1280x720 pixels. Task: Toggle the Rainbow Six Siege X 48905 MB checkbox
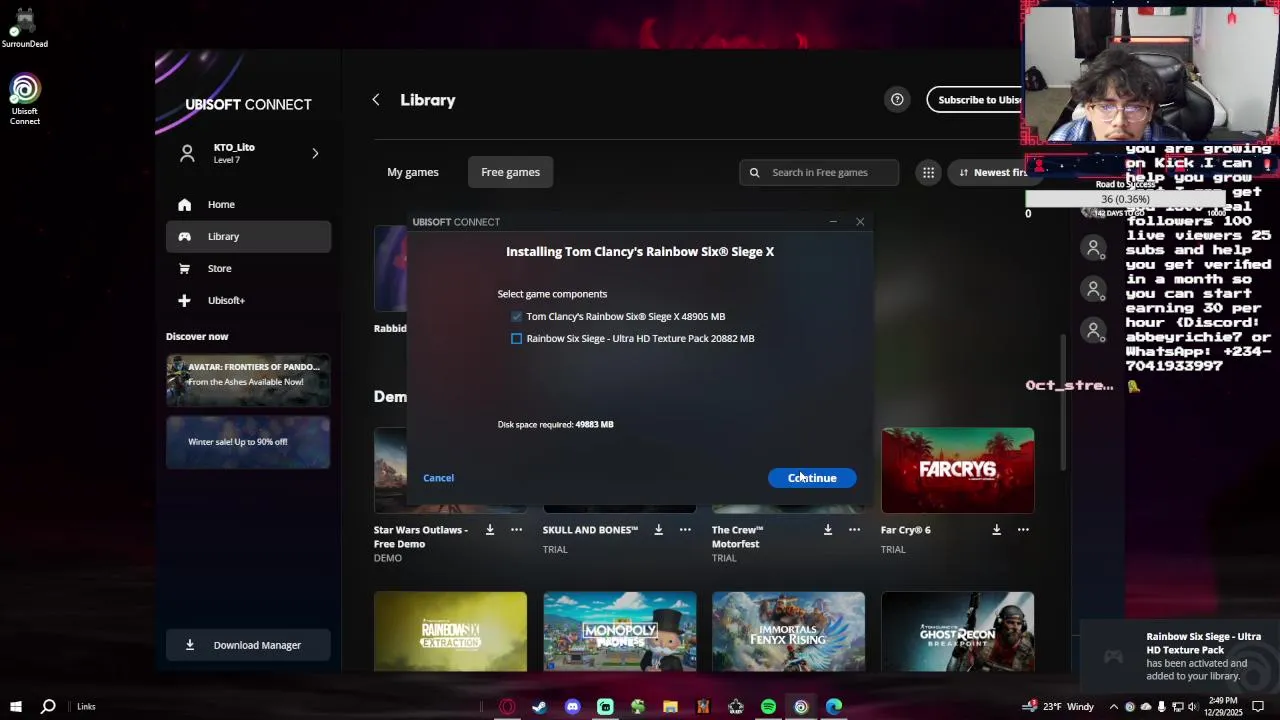point(517,317)
